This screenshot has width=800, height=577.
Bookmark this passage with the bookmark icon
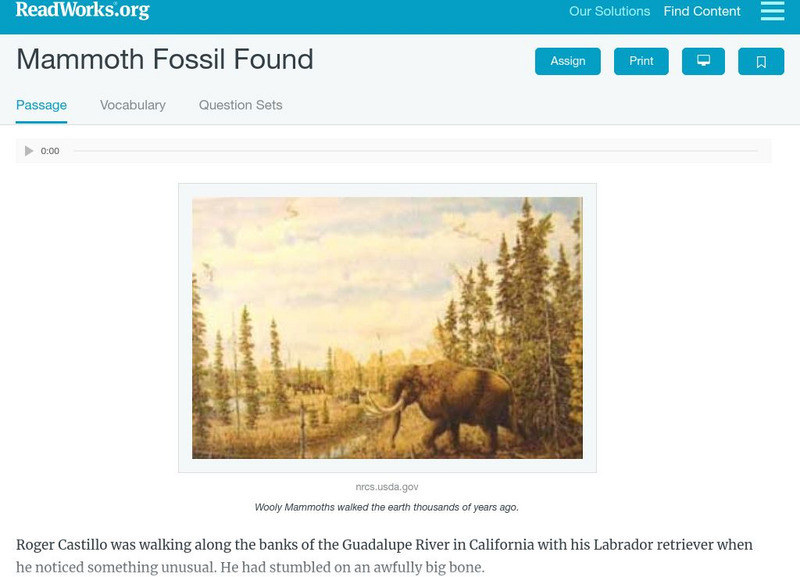[760, 62]
